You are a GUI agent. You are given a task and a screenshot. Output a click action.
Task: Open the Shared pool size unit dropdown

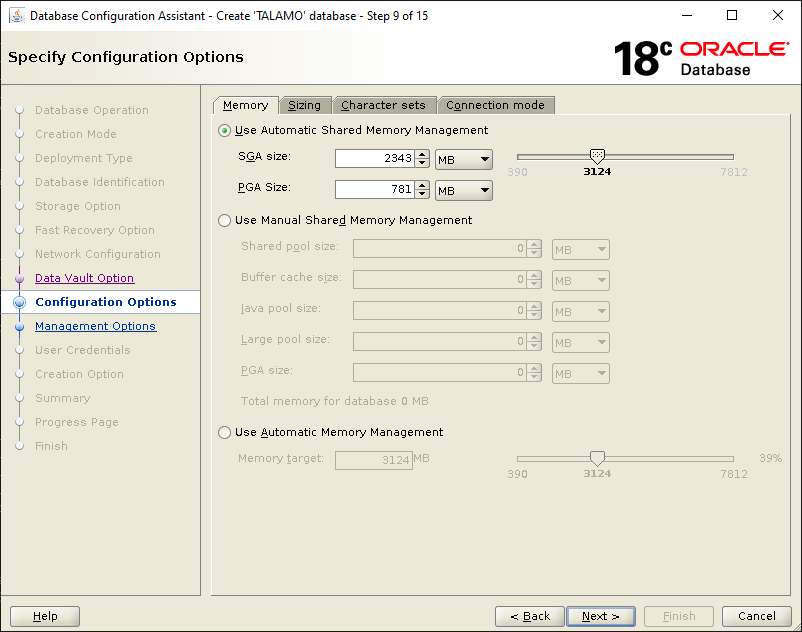pos(581,250)
